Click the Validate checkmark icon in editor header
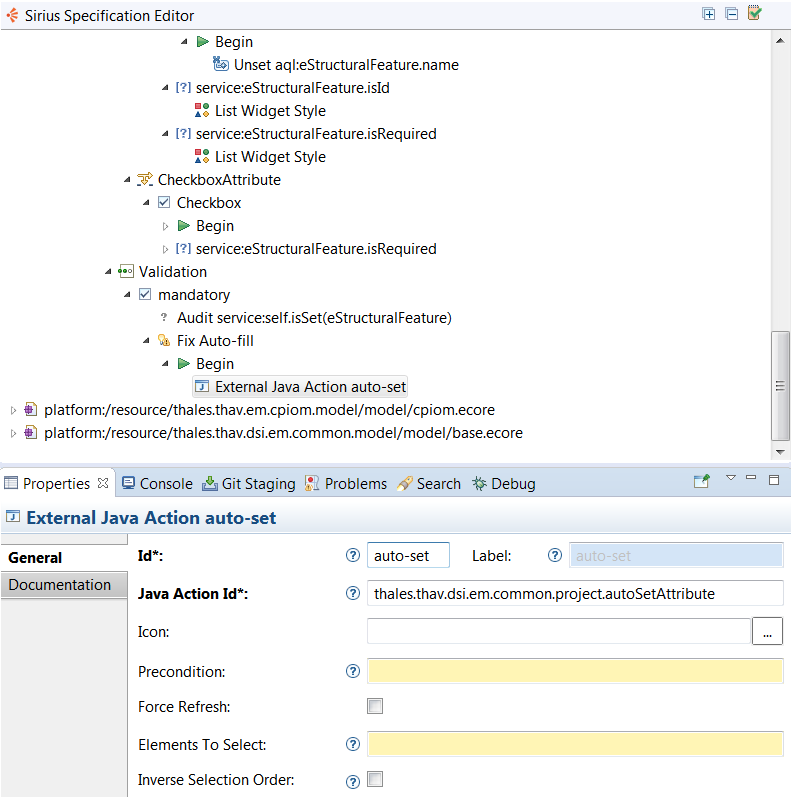The width and height of the screenshot is (791, 797). 754,13
